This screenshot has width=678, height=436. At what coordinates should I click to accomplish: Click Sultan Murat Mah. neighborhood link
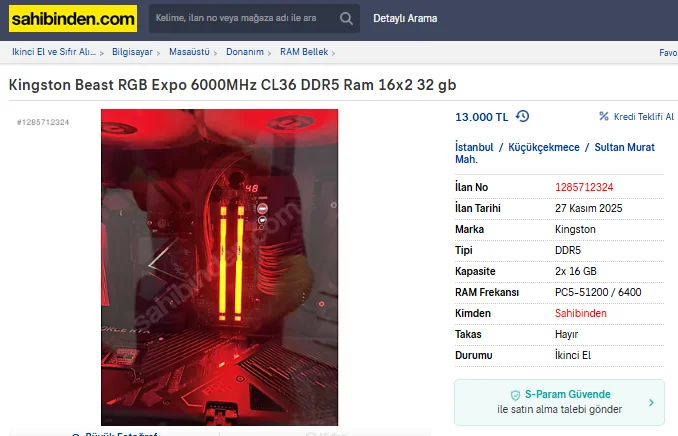click(555, 153)
